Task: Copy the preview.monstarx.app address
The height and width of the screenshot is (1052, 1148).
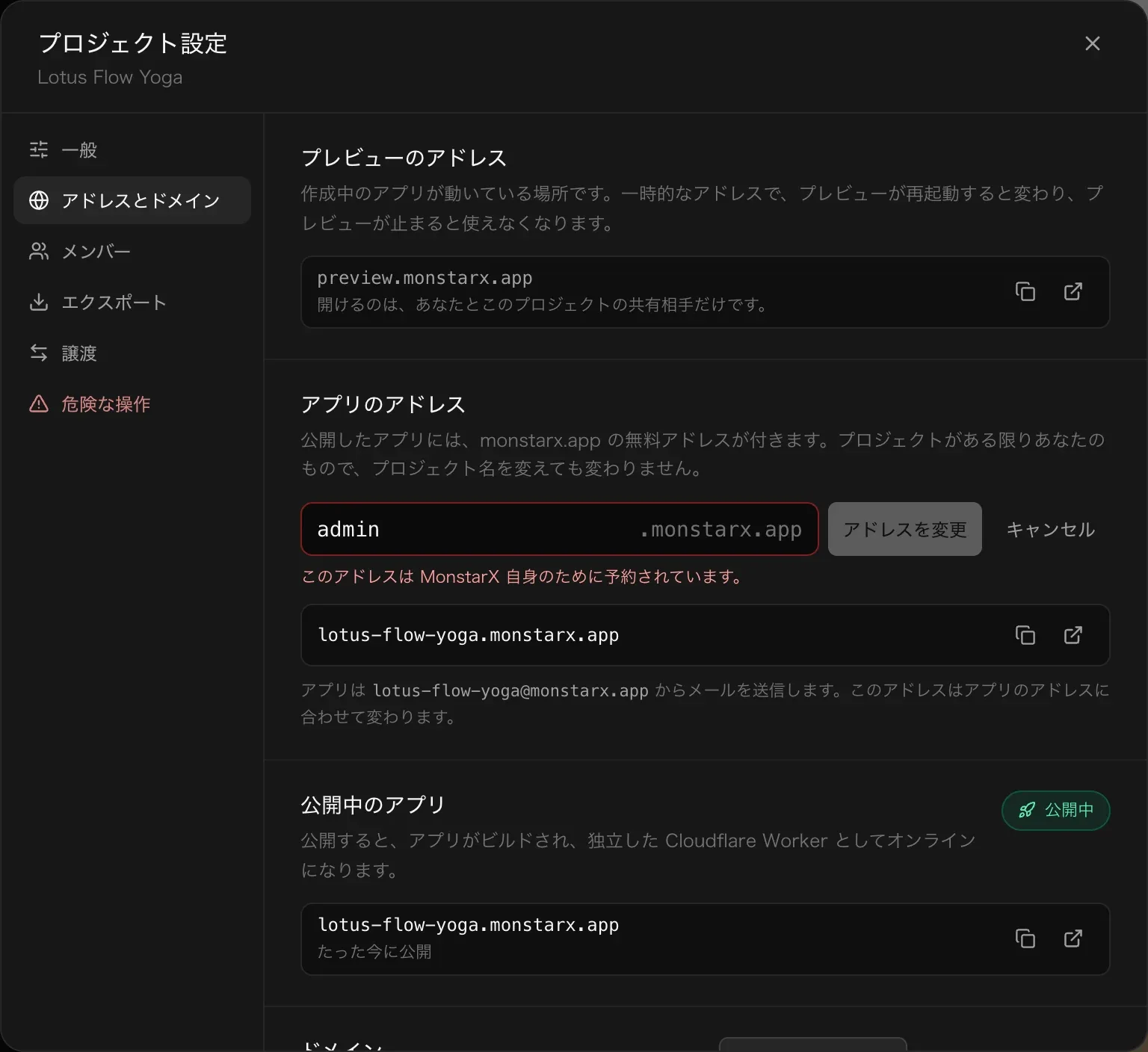Action: click(1025, 291)
